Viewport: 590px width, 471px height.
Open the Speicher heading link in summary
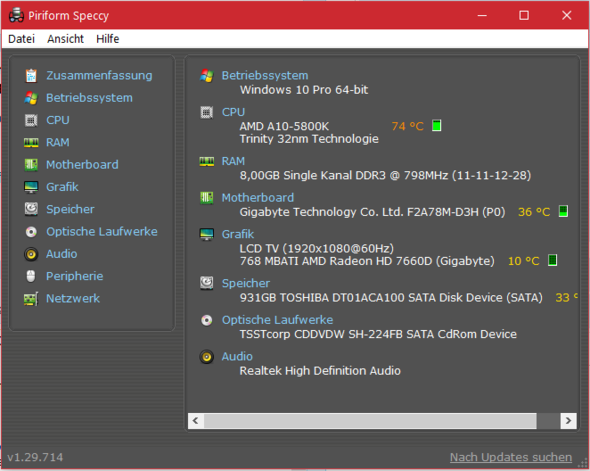pos(245,283)
